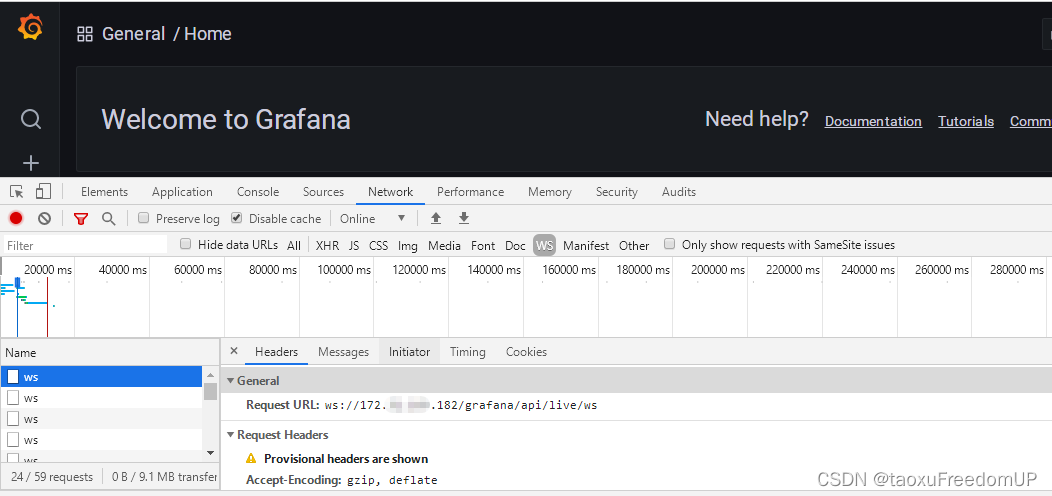Export HAR file with download arrow
Viewport: 1052px width, 496px height.
click(464, 218)
